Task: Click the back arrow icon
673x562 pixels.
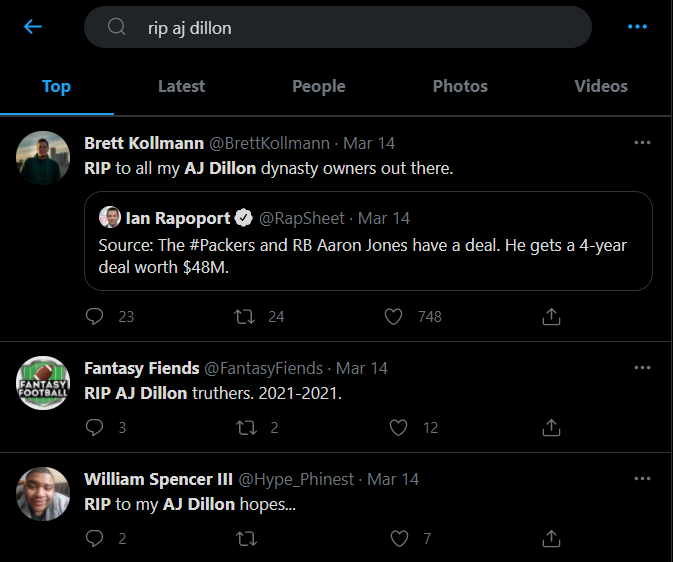Action: 33,27
